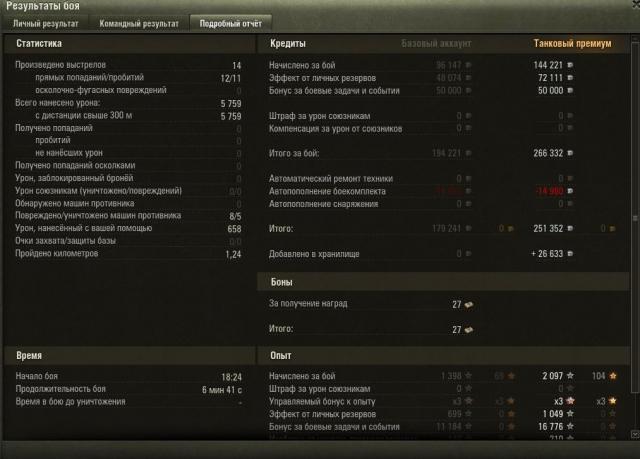Toggle the premium x3 experience bonus star

(570, 401)
